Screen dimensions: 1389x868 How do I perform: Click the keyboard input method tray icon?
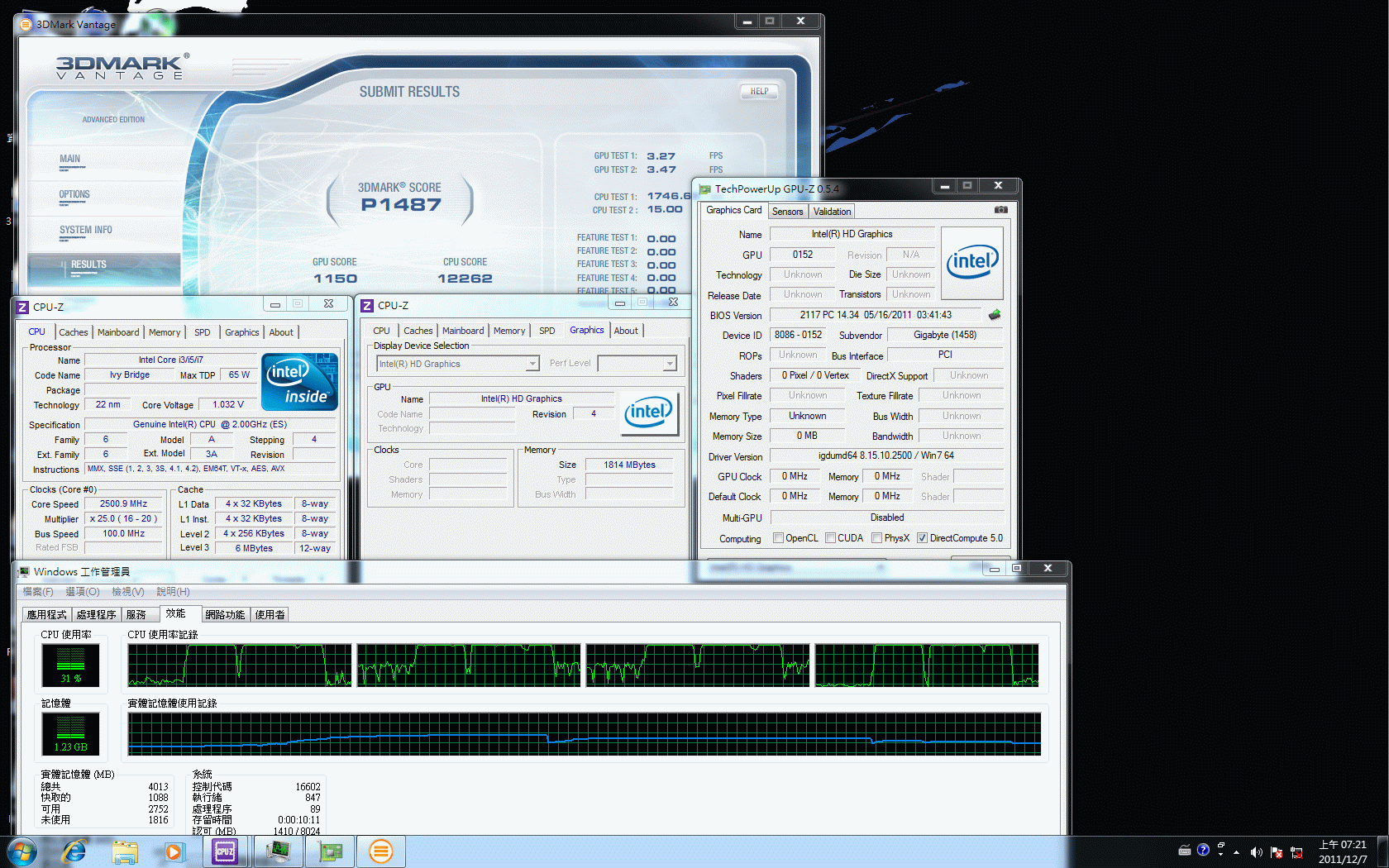(1184, 851)
